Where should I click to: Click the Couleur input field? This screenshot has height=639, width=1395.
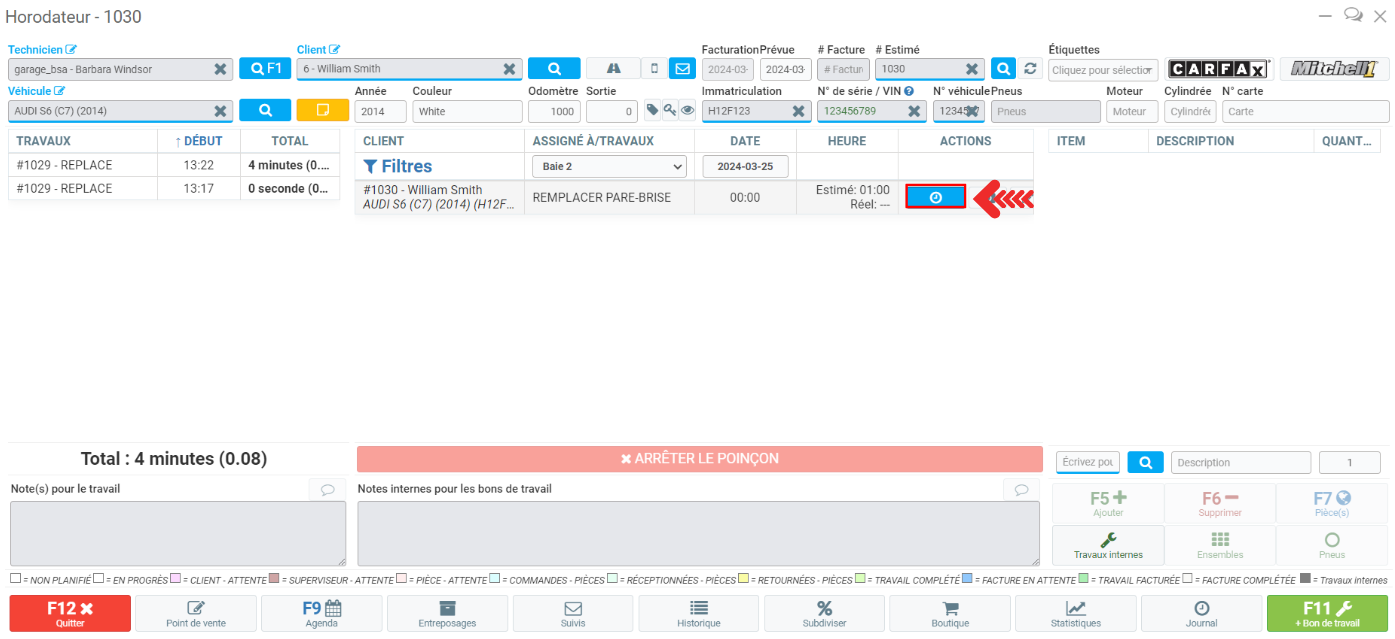[x=465, y=112]
